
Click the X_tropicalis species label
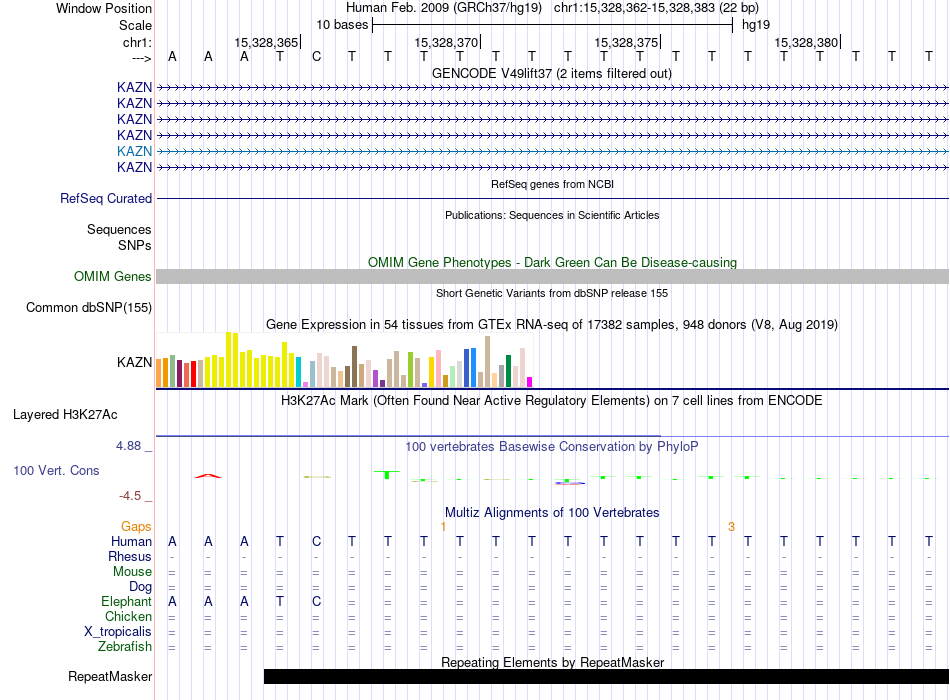(x=118, y=632)
